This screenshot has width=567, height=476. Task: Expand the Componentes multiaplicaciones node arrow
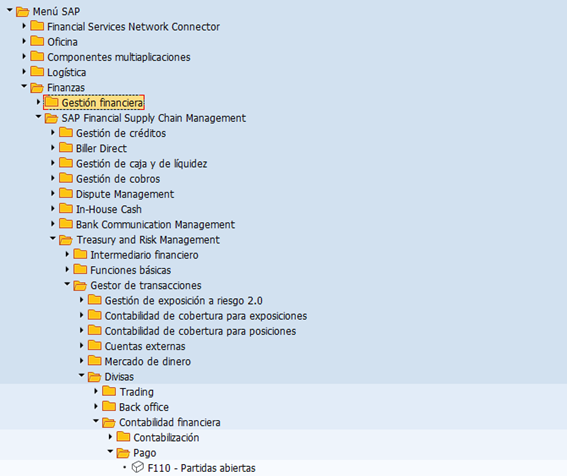[24, 56]
